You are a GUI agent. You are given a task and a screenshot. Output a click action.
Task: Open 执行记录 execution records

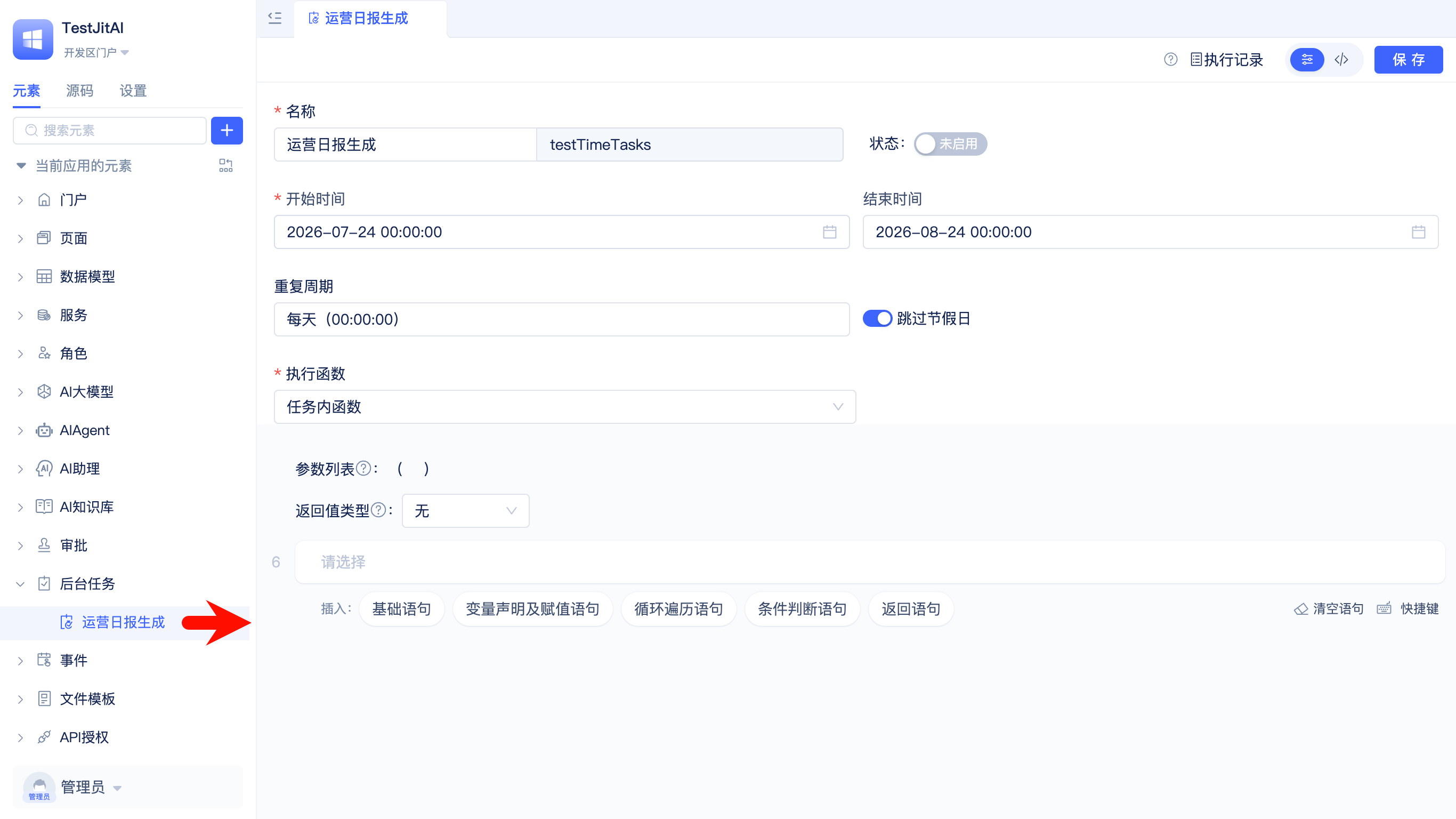coord(1227,59)
